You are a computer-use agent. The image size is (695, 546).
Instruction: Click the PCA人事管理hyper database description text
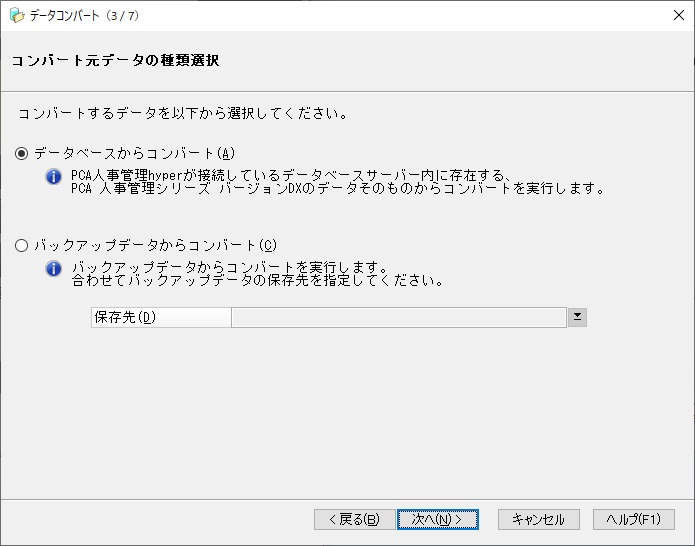pos(338,182)
